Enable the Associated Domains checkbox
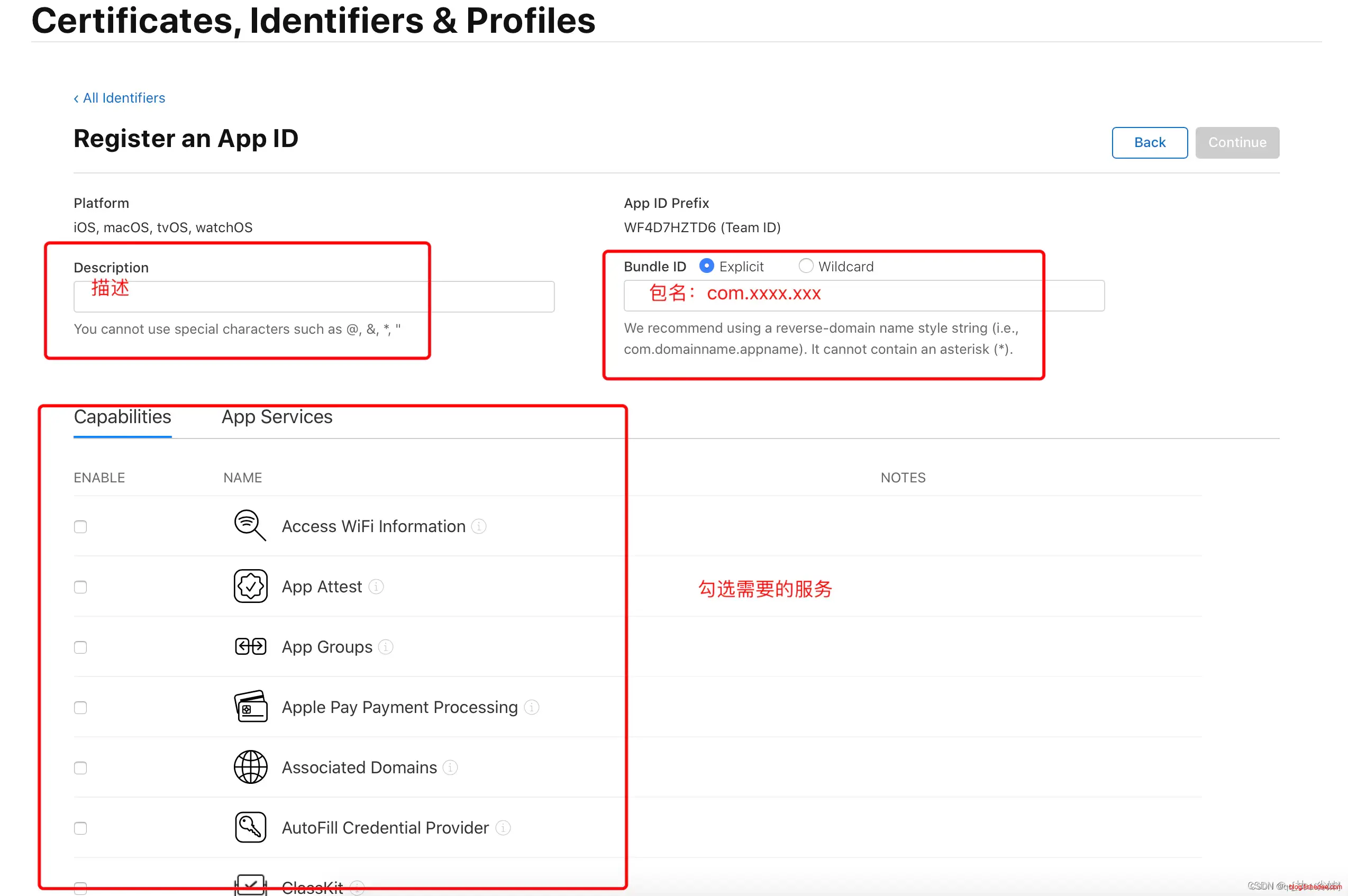The height and width of the screenshot is (896, 1348). pyautogui.click(x=80, y=768)
